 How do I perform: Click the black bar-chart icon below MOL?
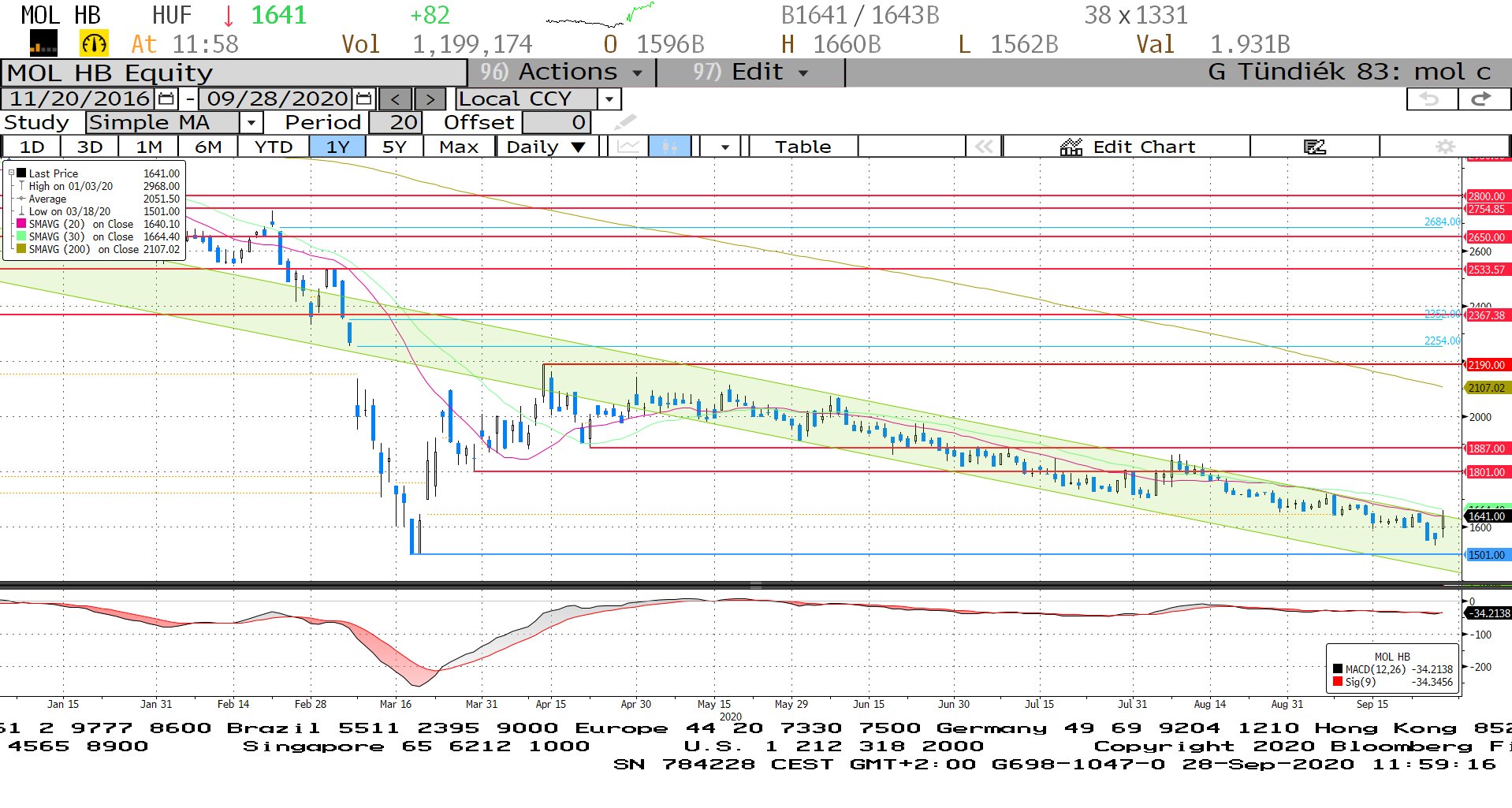pyautogui.click(x=43, y=43)
